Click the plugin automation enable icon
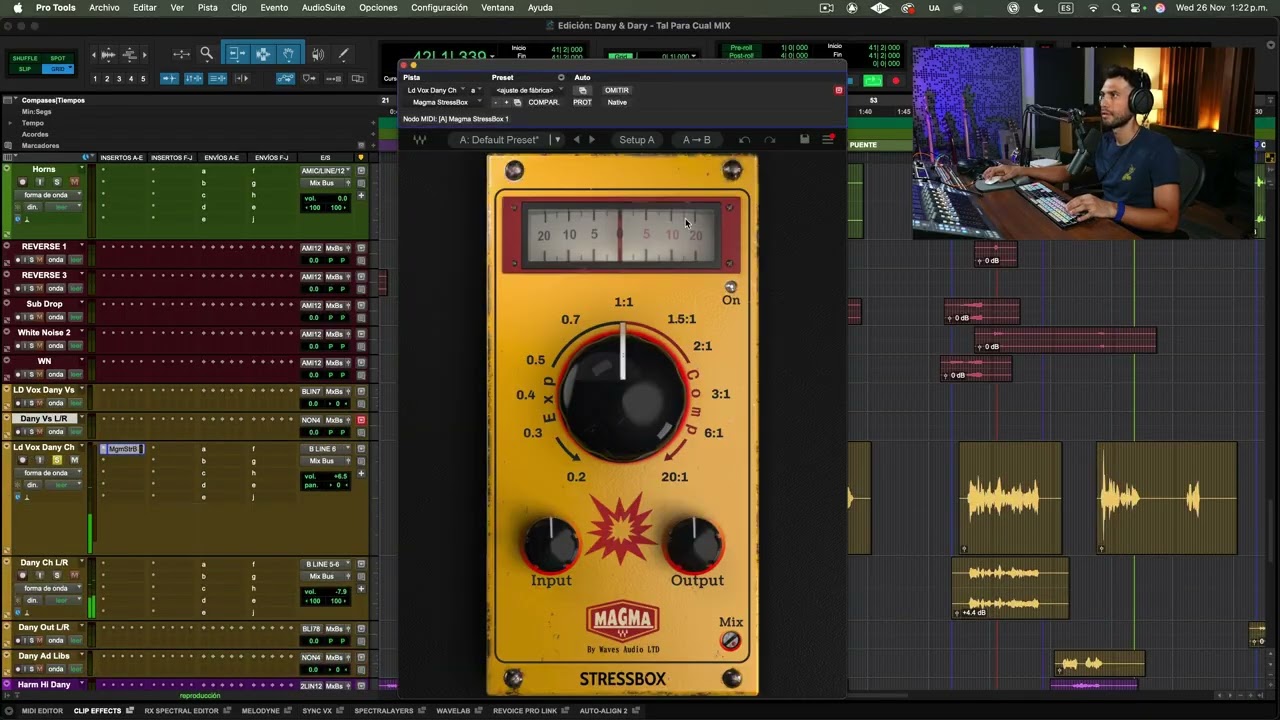The height and width of the screenshot is (720, 1280). point(583,90)
